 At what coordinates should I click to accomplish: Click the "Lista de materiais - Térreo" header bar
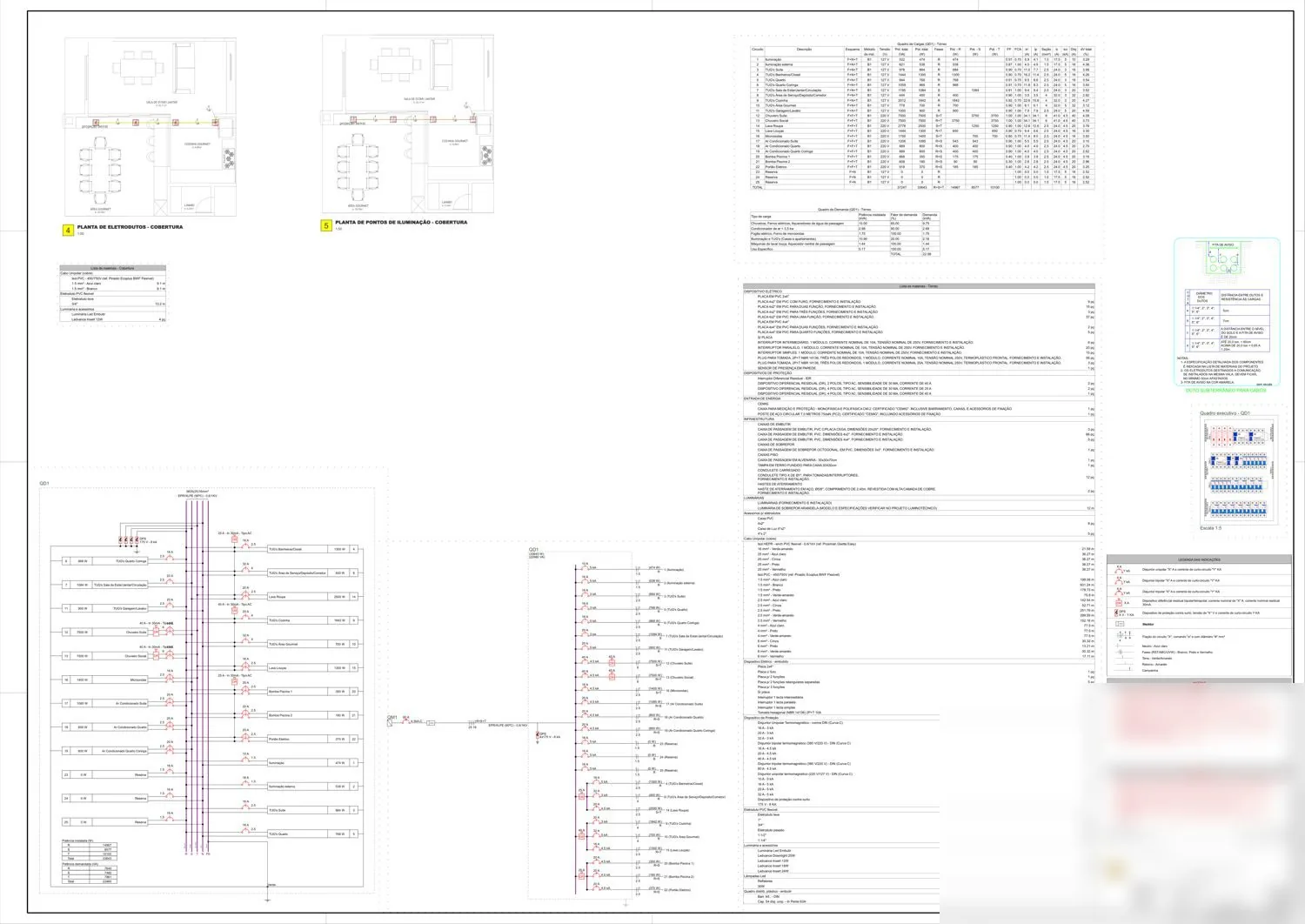[x=919, y=285]
